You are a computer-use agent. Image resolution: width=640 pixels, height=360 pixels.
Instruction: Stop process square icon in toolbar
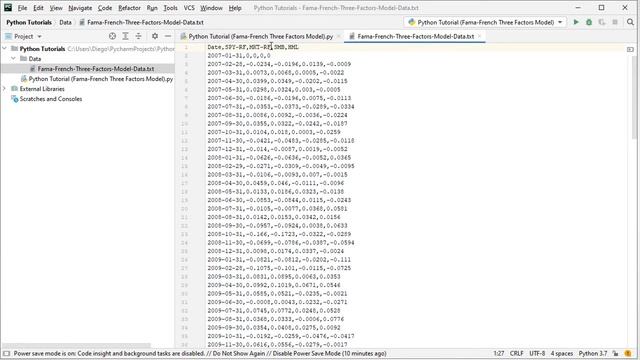[x=615, y=22]
